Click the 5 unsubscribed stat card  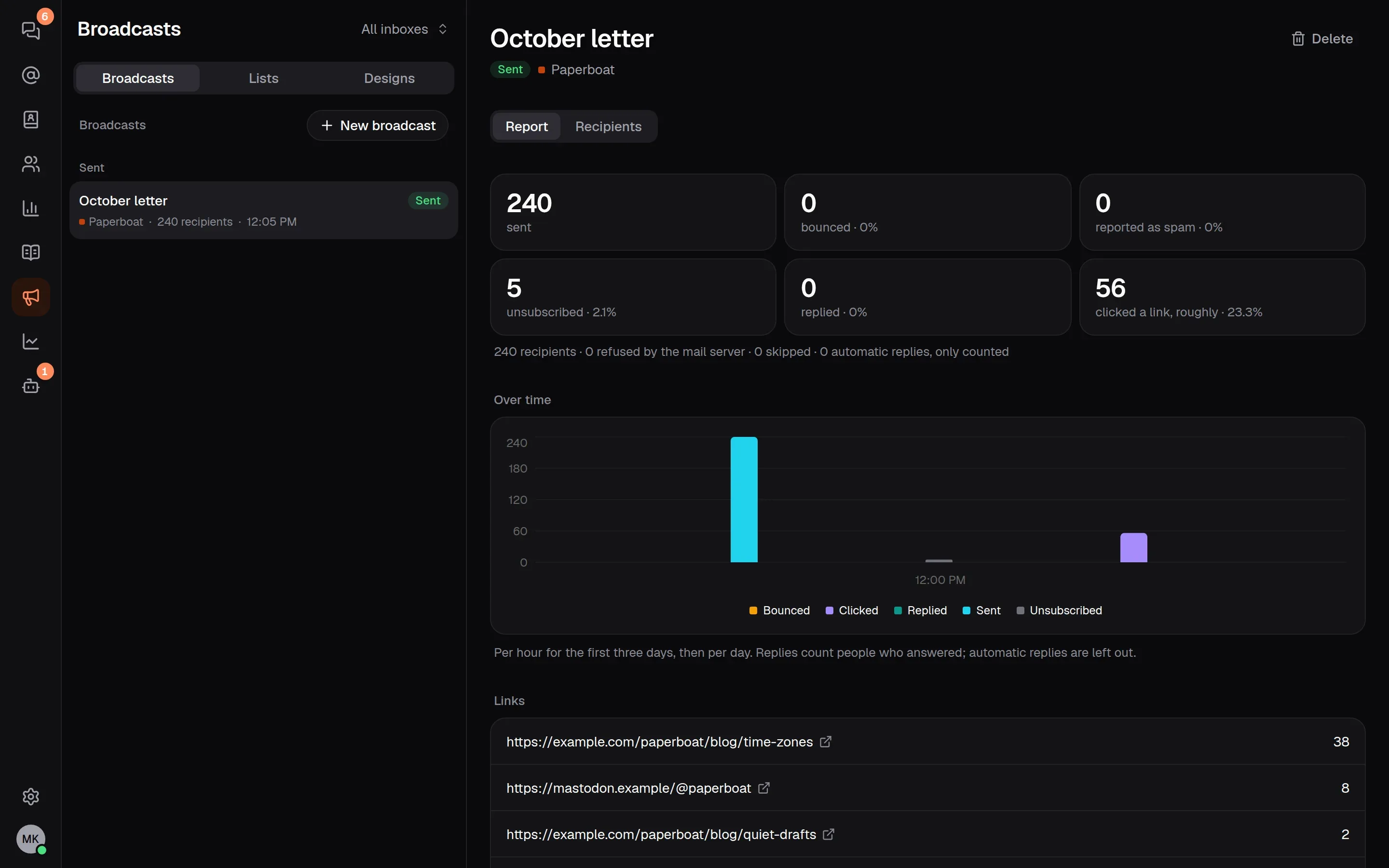pos(633,297)
